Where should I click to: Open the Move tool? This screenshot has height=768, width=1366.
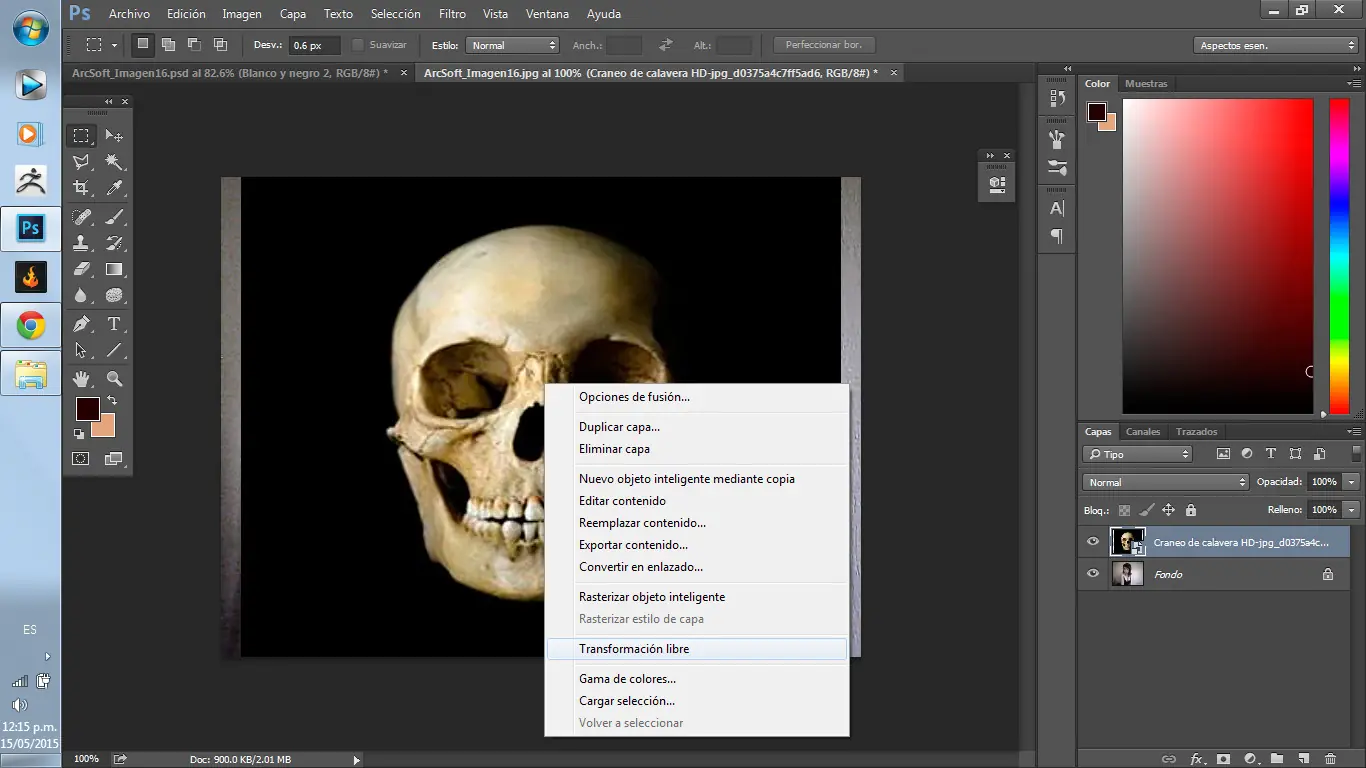pos(112,137)
